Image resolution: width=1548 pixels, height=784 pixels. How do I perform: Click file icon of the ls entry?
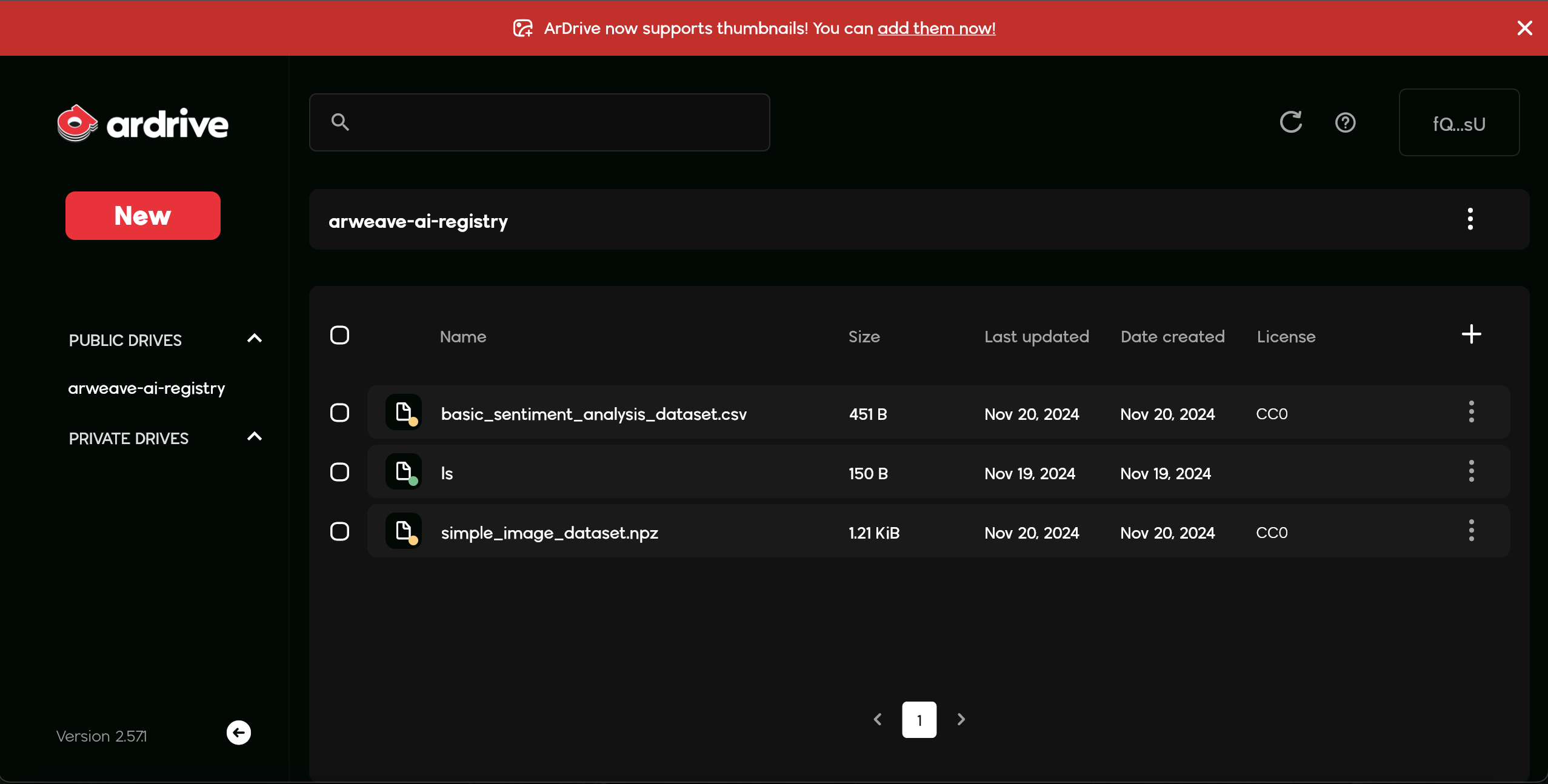[404, 471]
